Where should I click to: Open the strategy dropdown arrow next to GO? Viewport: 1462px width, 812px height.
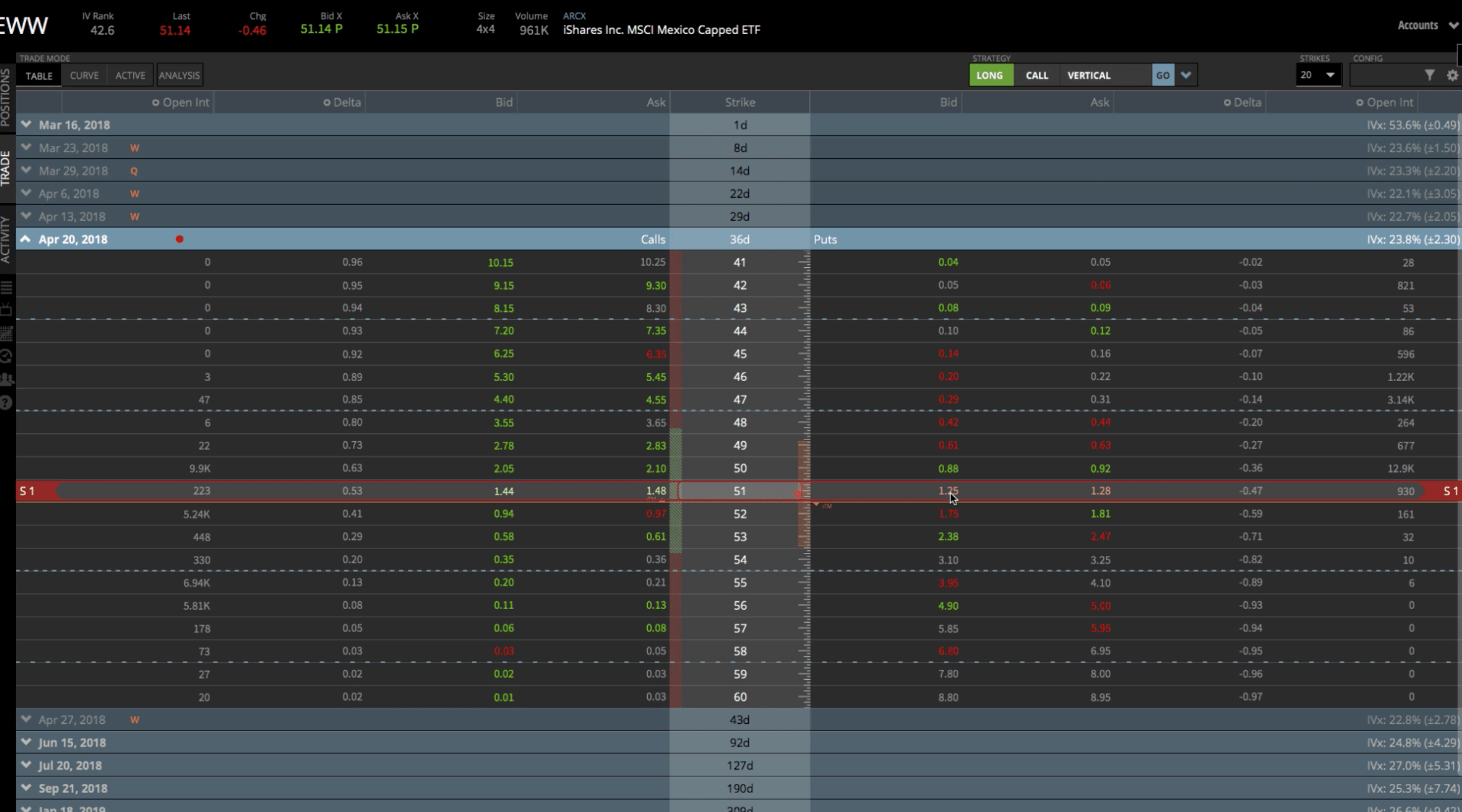(x=1186, y=75)
